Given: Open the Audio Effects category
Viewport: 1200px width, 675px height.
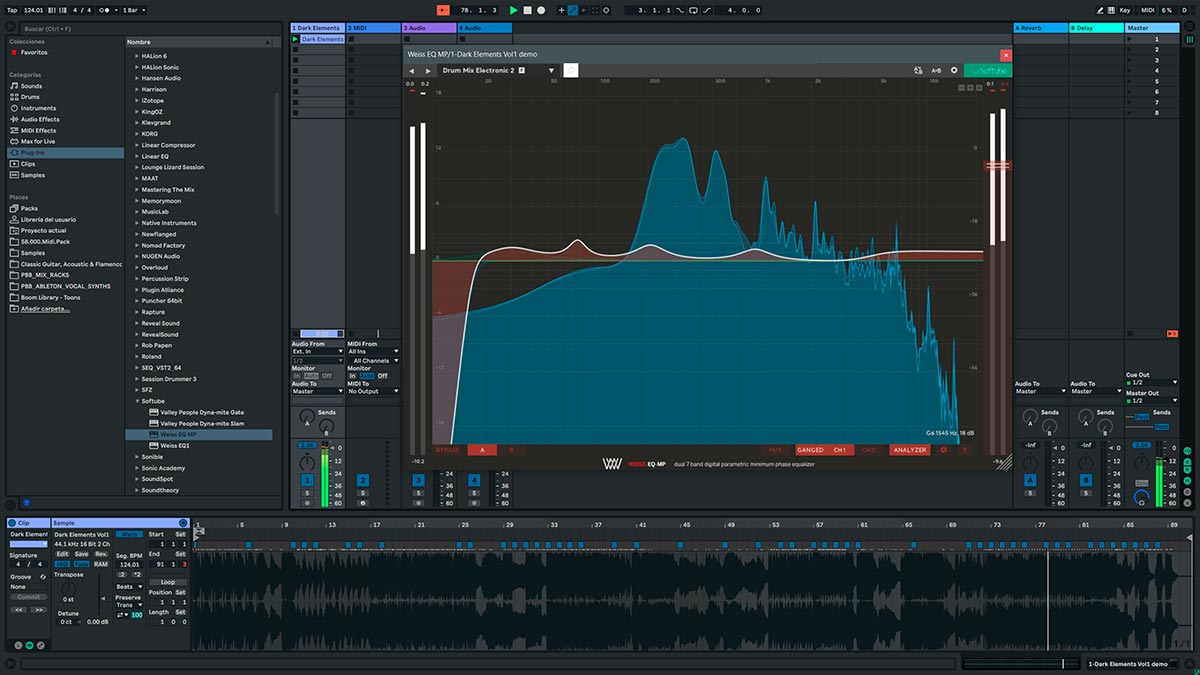Looking at the screenshot, I should (x=40, y=119).
